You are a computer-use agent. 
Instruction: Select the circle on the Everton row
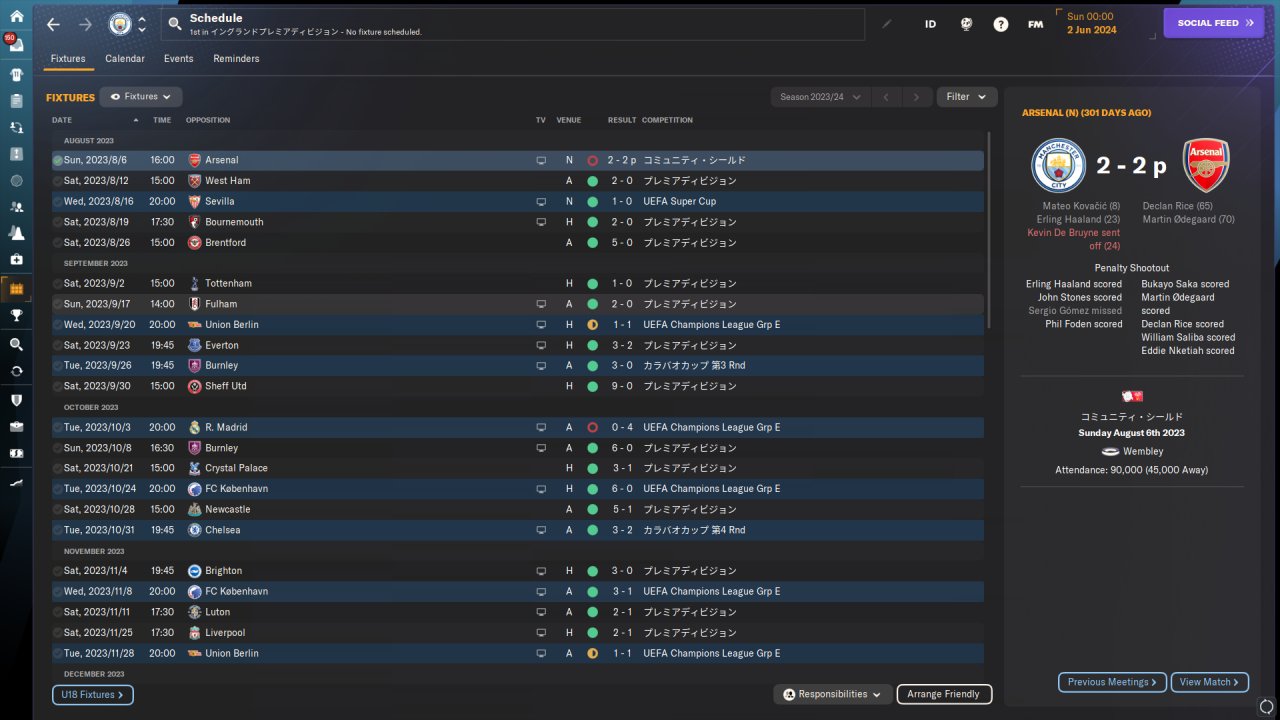[57, 345]
